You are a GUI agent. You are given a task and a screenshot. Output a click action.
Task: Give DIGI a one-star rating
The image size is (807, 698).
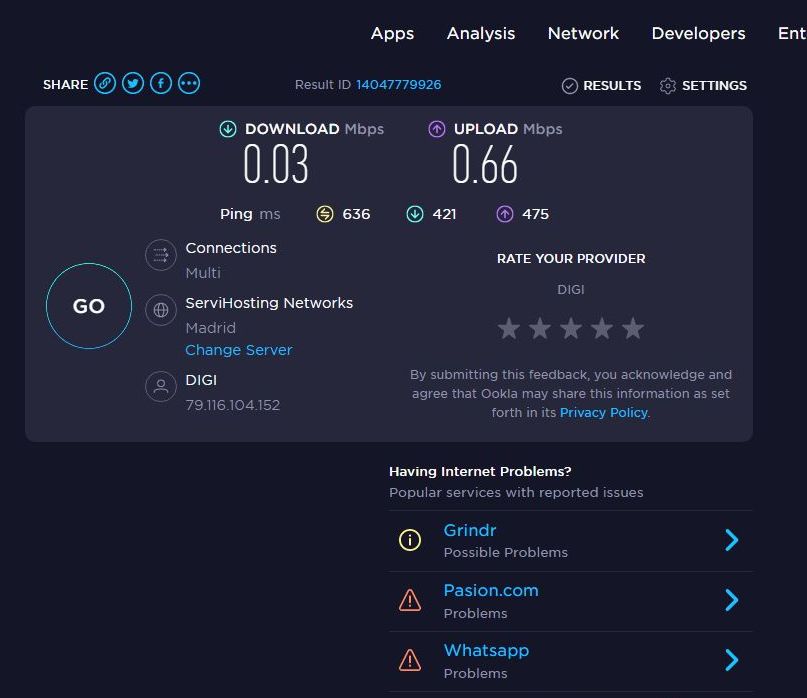pyautogui.click(x=509, y=328)
